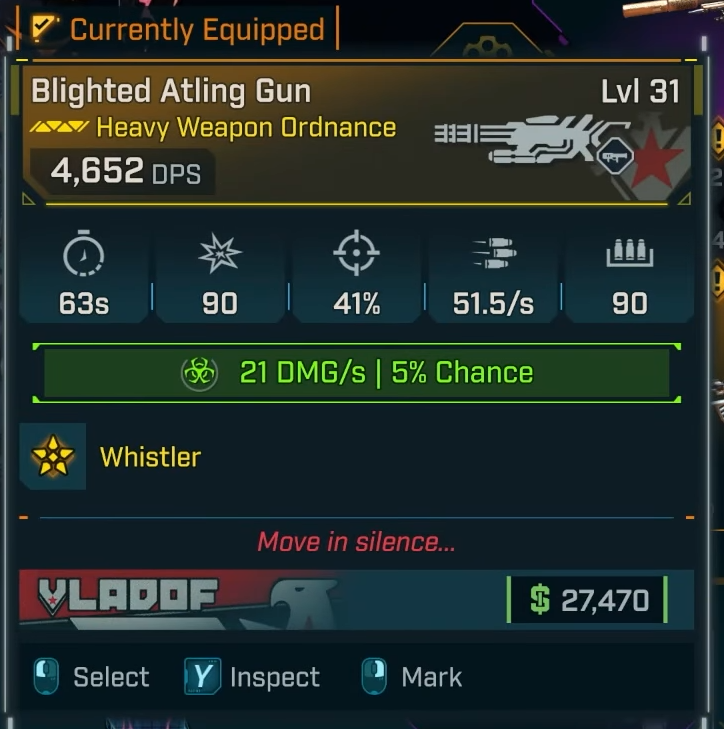The image size is (724, 729).
Task: Click the green corrosive biohazard icon
Action: coord(199,373)
